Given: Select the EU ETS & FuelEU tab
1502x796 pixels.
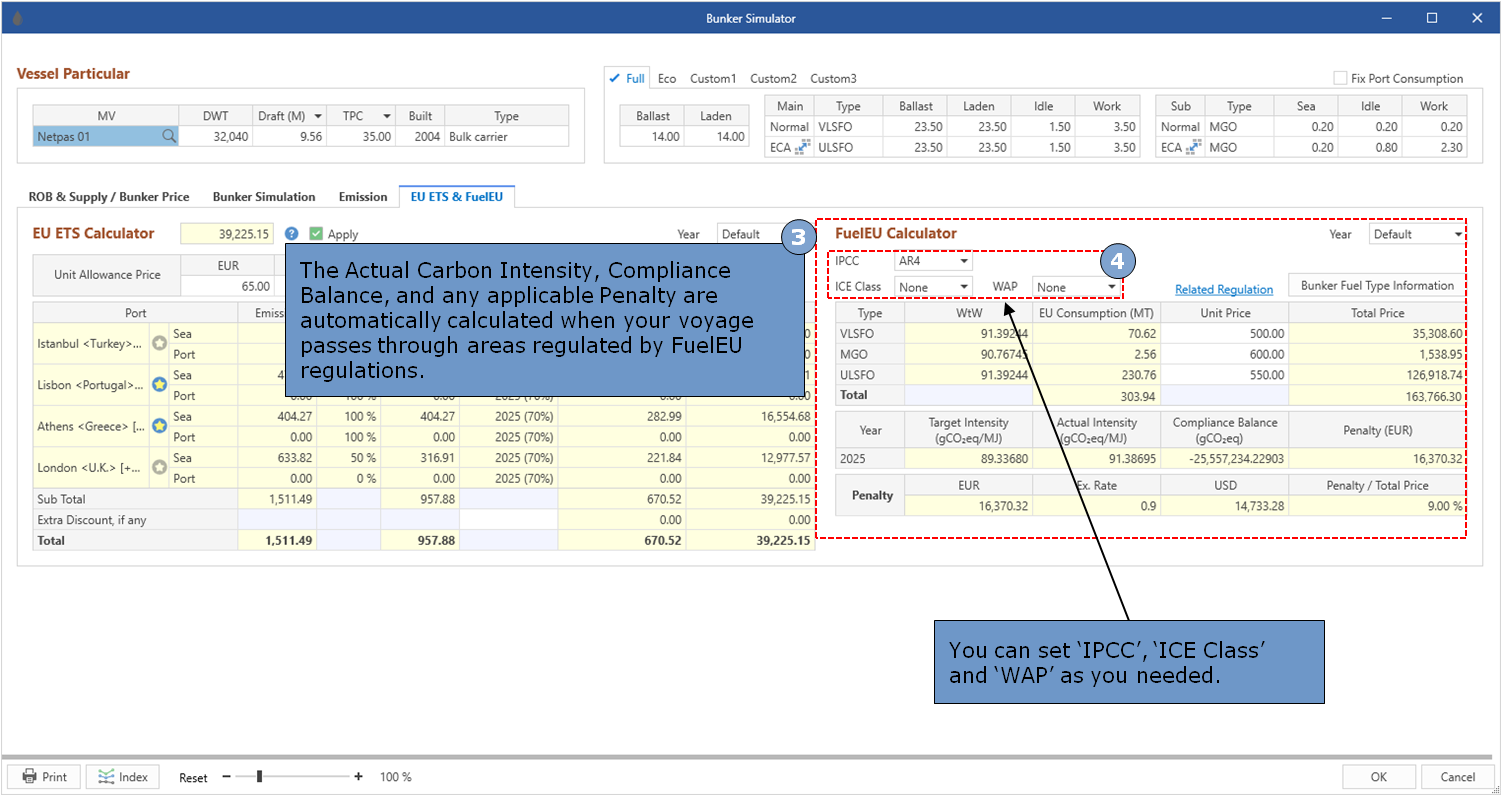Looking at the screenshot, I should tap(455, 197).
